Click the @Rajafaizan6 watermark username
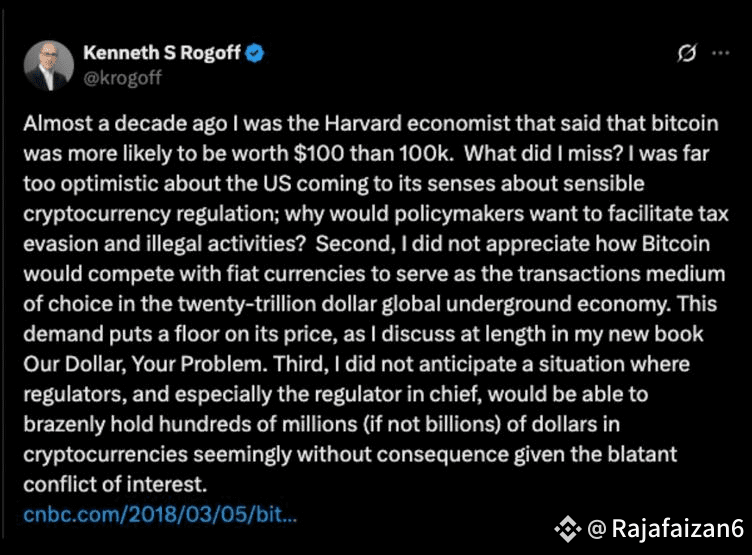The height and width of the screenshot is (555, 752). pyautogui.click(x=666, y=529)
